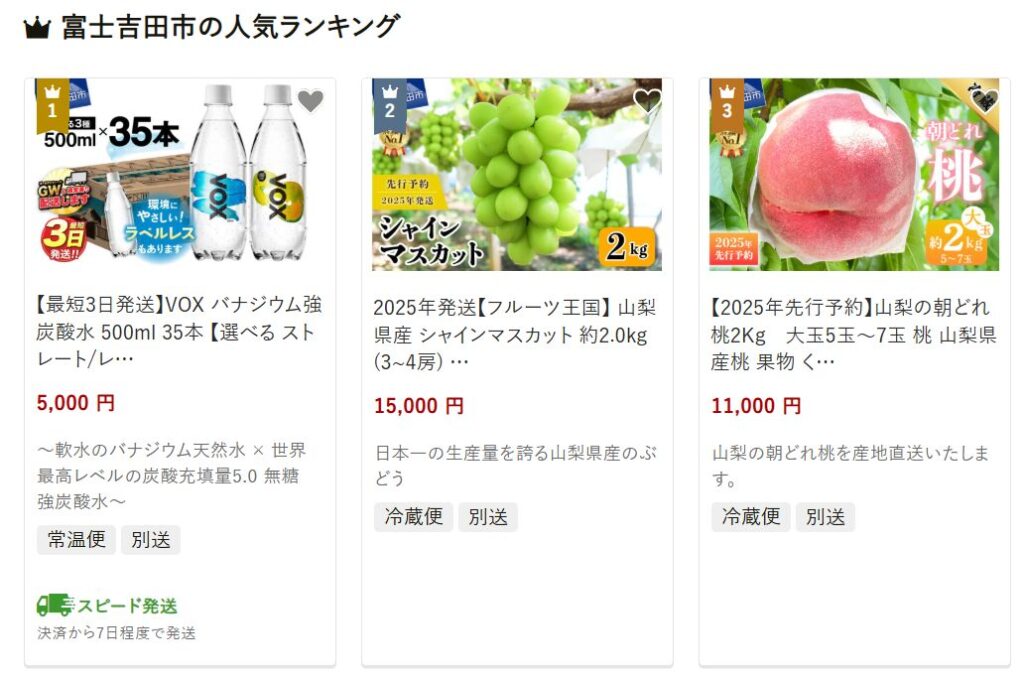Click the rank 3 crown badge
This screenshot has width=1024, height=680.
[726, 106]
